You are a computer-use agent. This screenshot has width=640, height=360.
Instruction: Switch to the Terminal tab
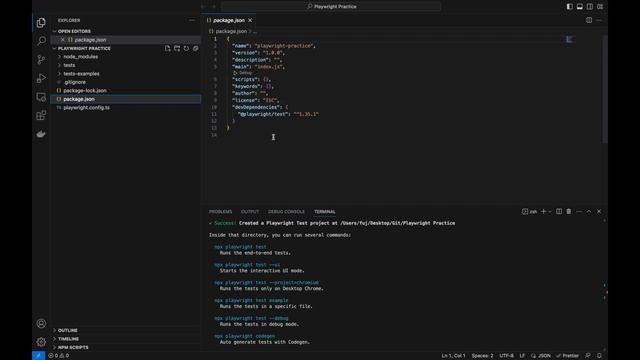click(x=324, y=211)
